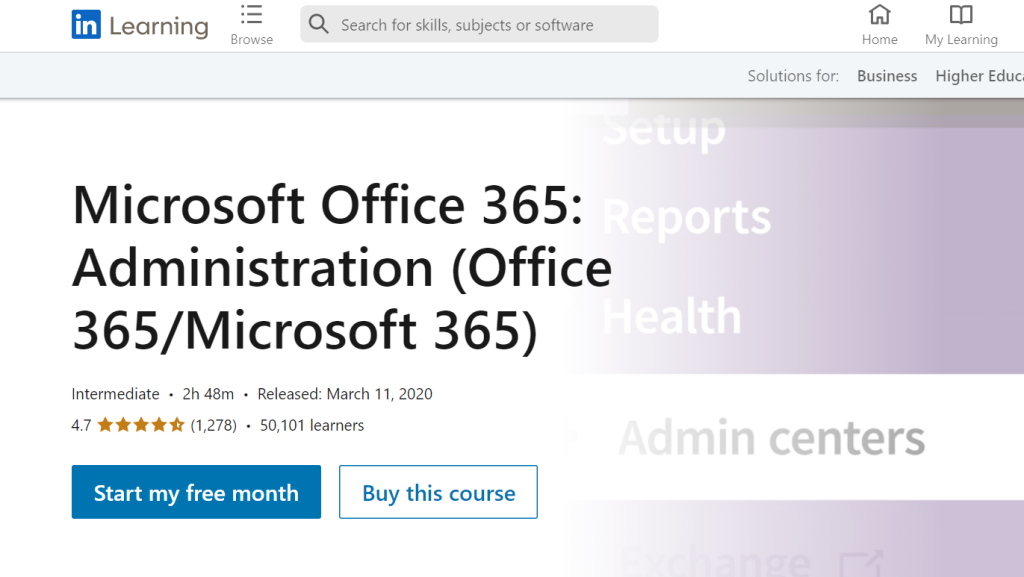This screenshot has width=1024, height=577.
Task: Select Business under Solutions for
Action: (x=887, y=75)
